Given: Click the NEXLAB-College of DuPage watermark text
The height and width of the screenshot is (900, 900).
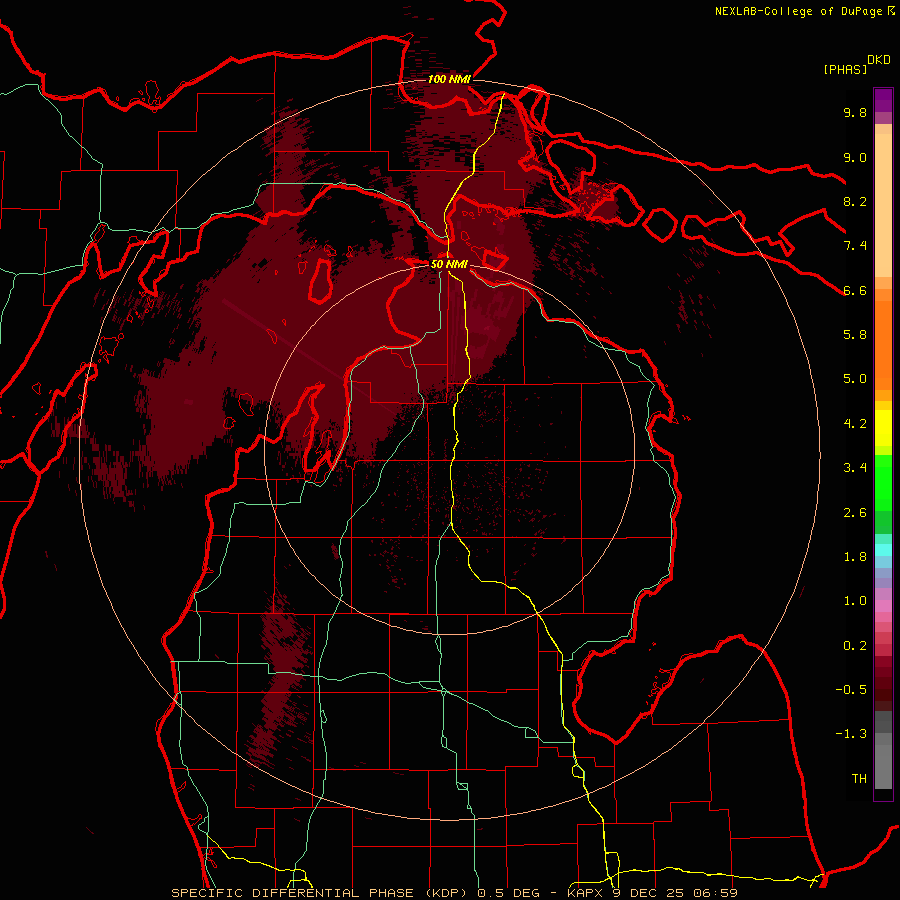Looking at the screenshot, I should (x=800, y=11).
